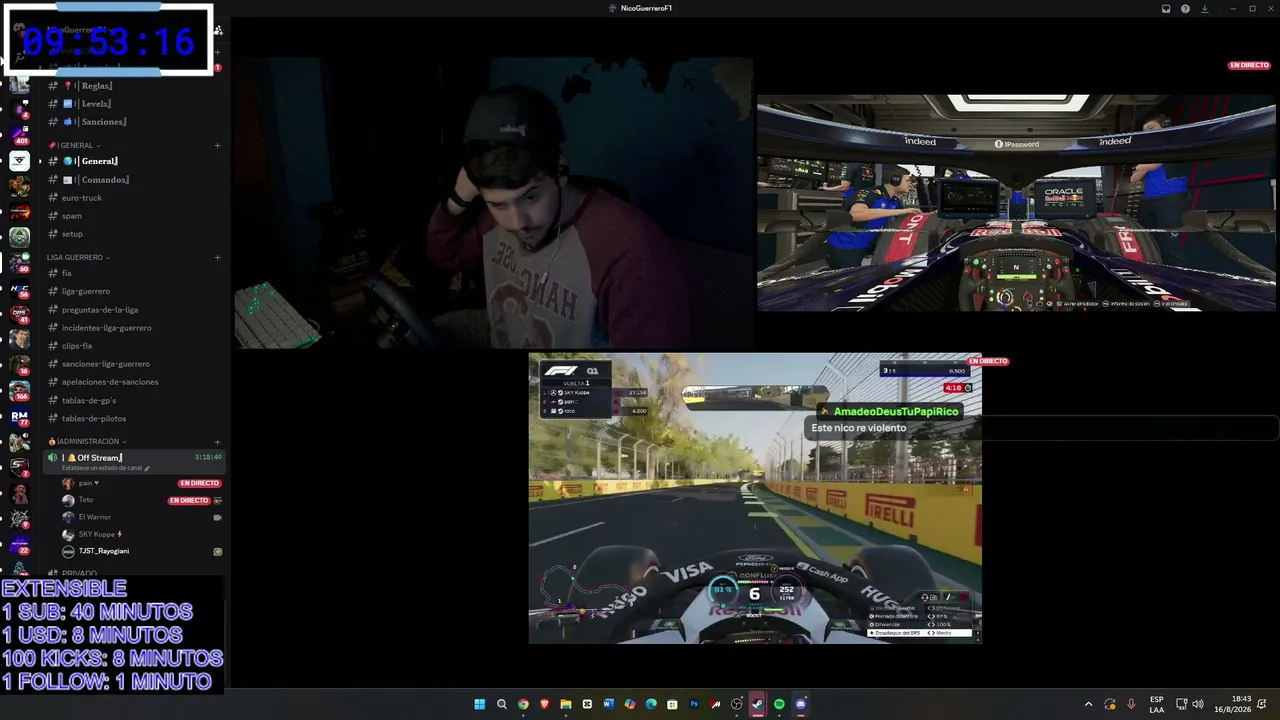Open the server with 166 unread badge

[x=20, y=391]
